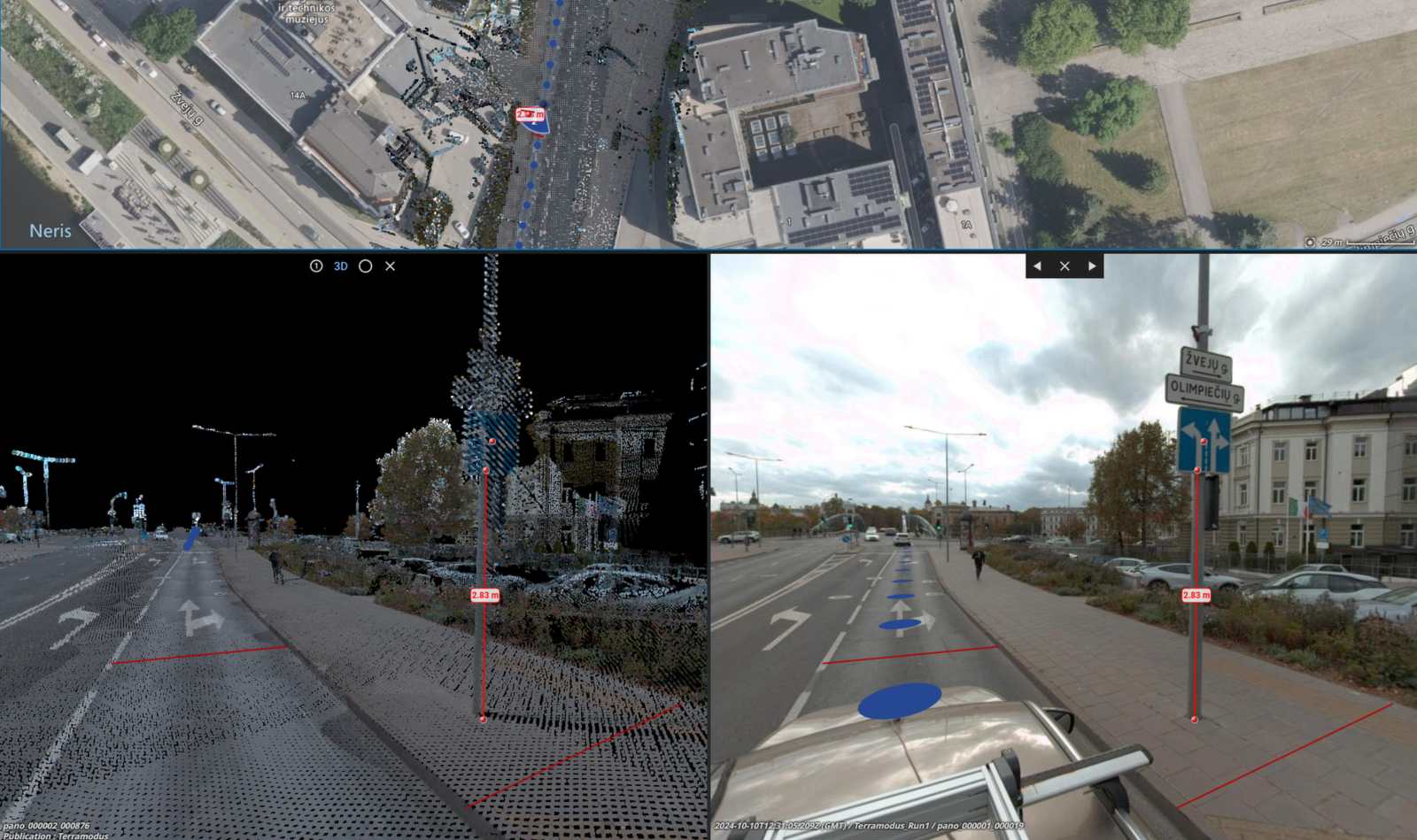The width and height of the screenshot is (1417, 840).
Task: Click the large blue recording dot on car roof
Action: pyautogui.click(x=900, y=699)
